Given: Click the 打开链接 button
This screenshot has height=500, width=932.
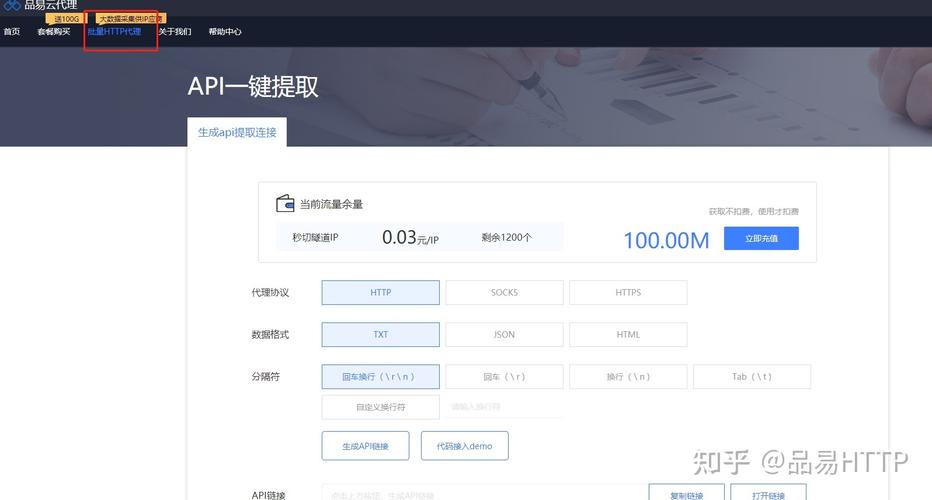Looking at the screenshot, I should point(769,493).
